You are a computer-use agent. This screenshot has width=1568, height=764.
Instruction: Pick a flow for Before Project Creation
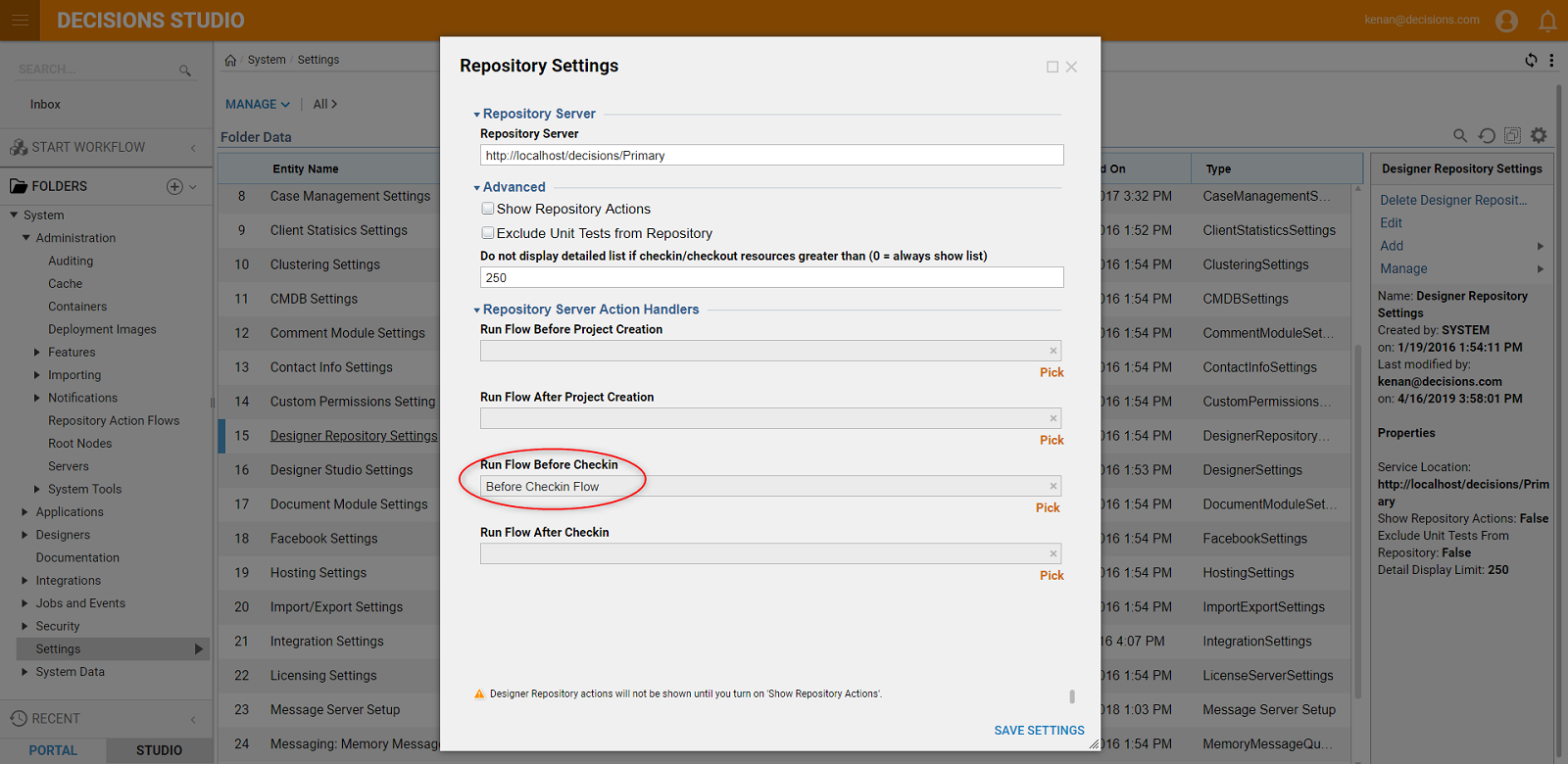pos(1052,372)
